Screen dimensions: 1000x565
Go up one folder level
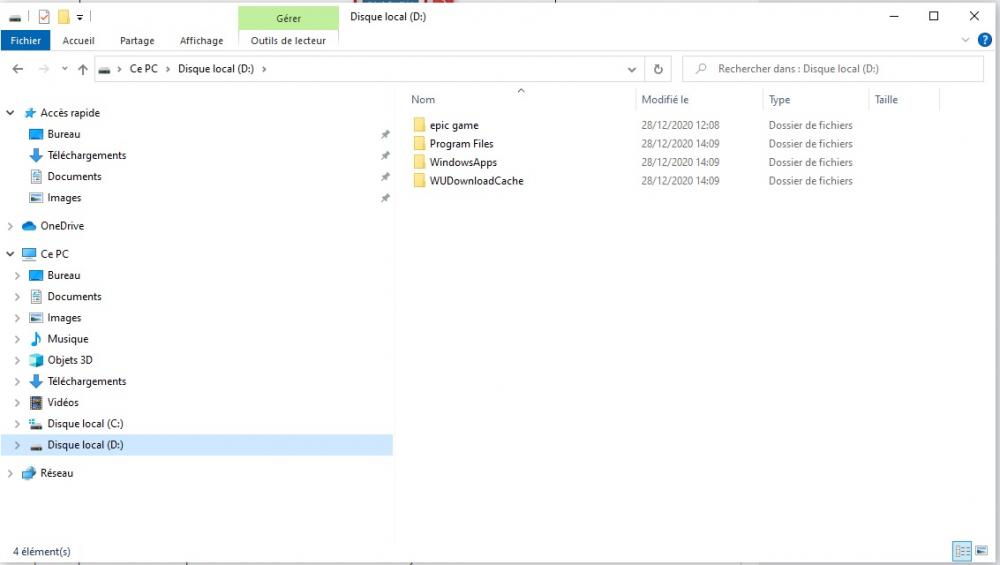(x=83, y=69)
